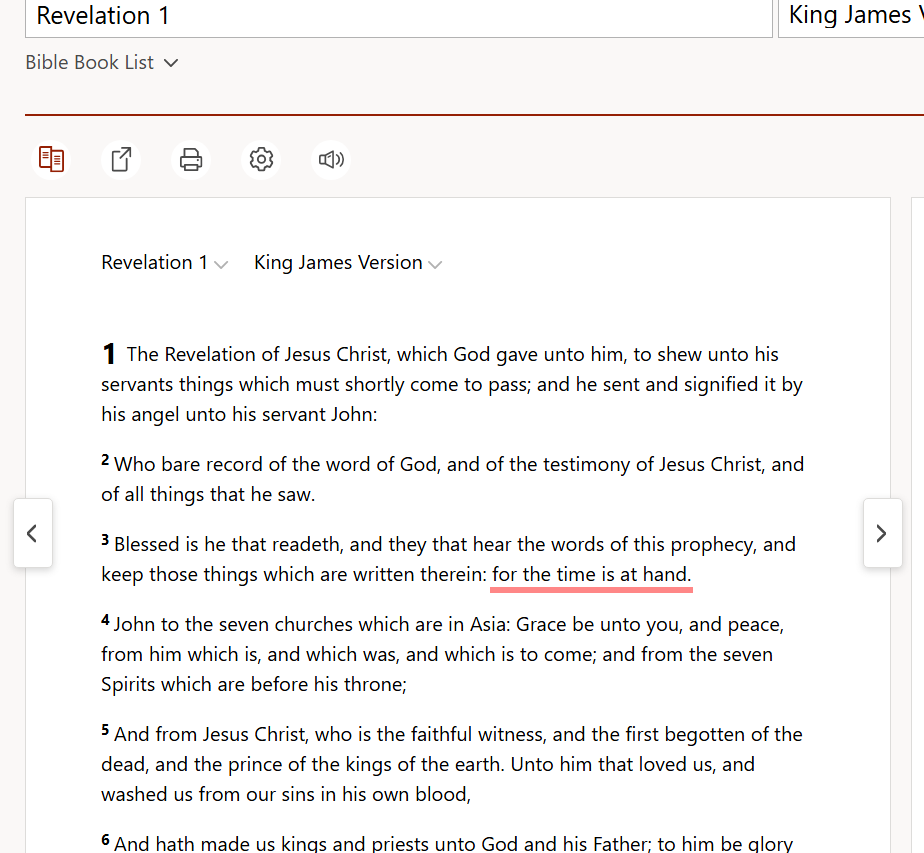Click verse number 3 superscript
924x853 pixels.
(105, 541)
